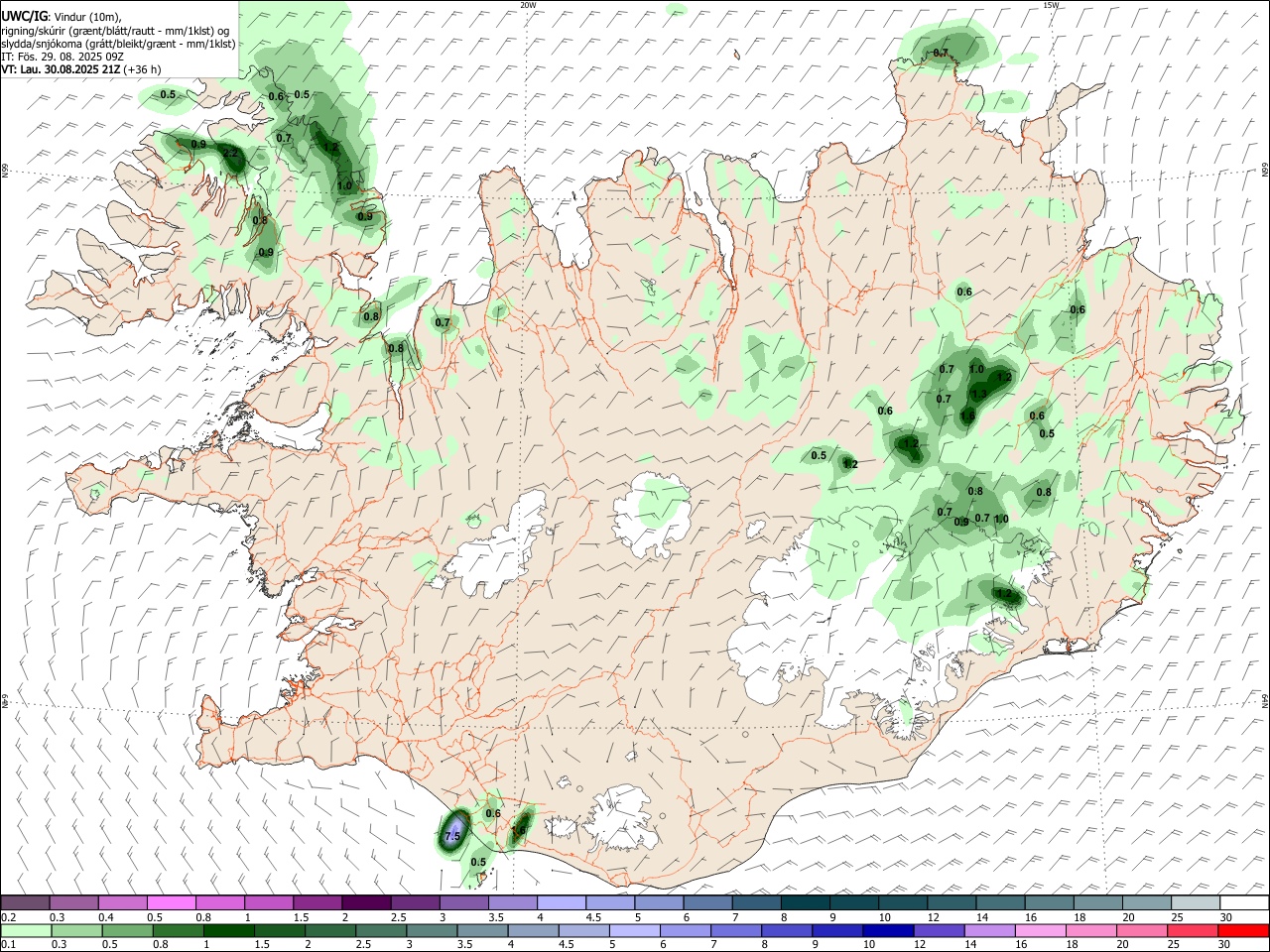
Task: Click the '(+36 h)' forecast offset text
Action: pos(143,69)
